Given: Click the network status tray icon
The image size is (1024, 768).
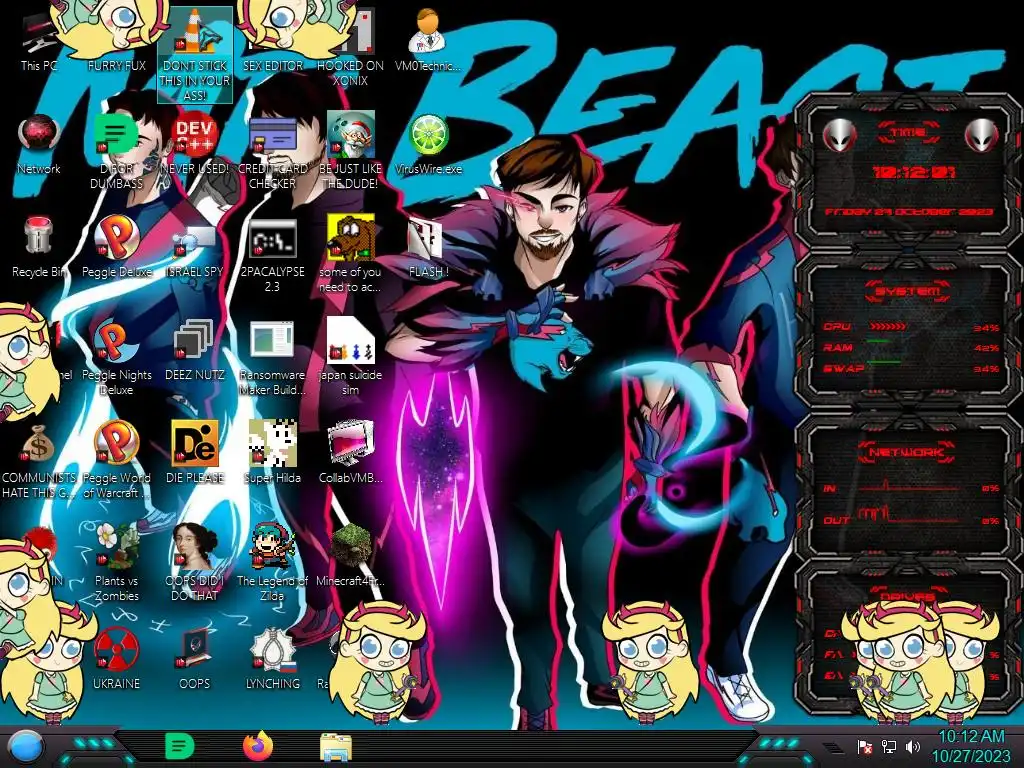Looking at the screenshot, I should coord(889,746).
